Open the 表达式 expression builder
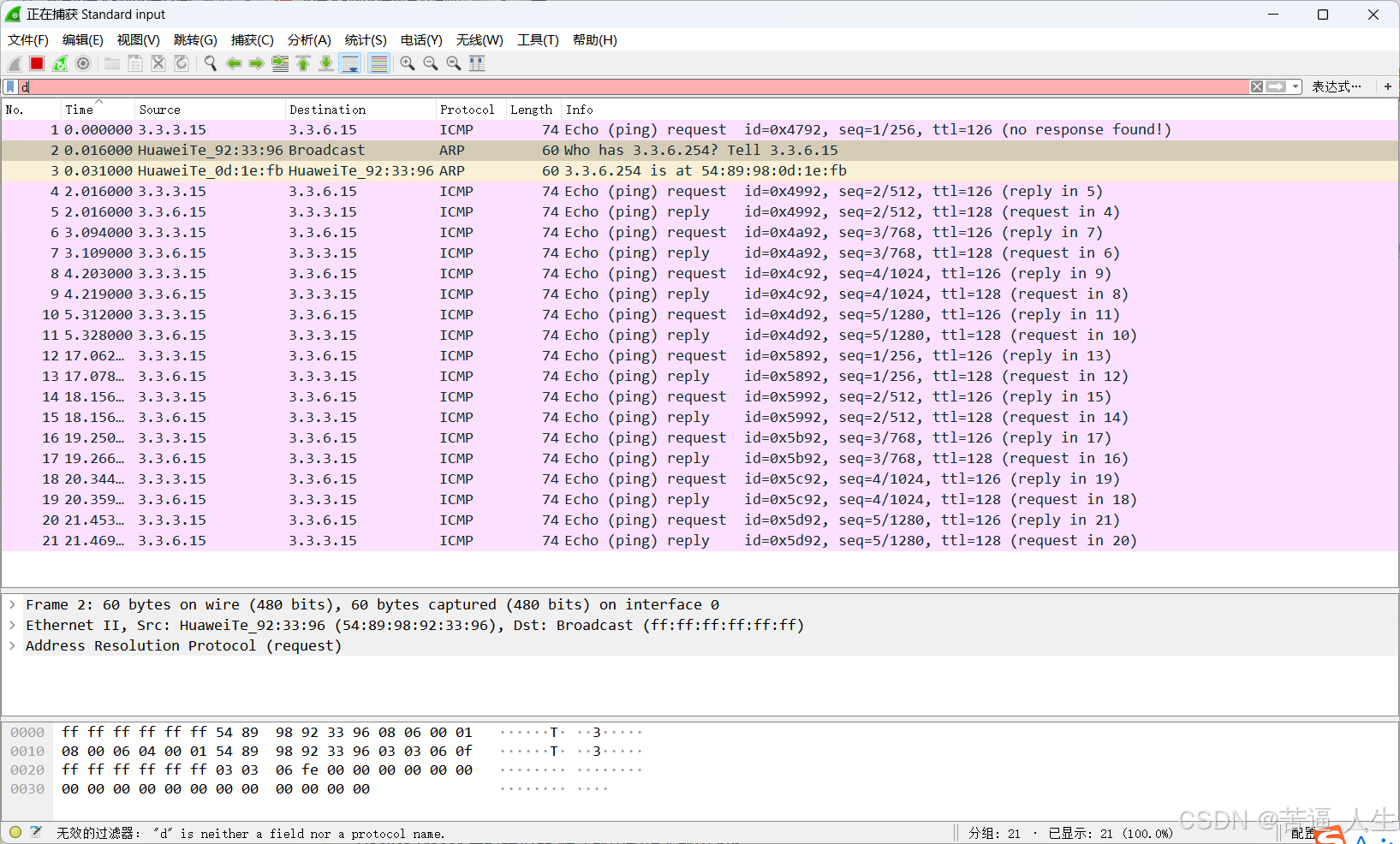The height and width of the screenshot is (844, 1400). 1337,86
